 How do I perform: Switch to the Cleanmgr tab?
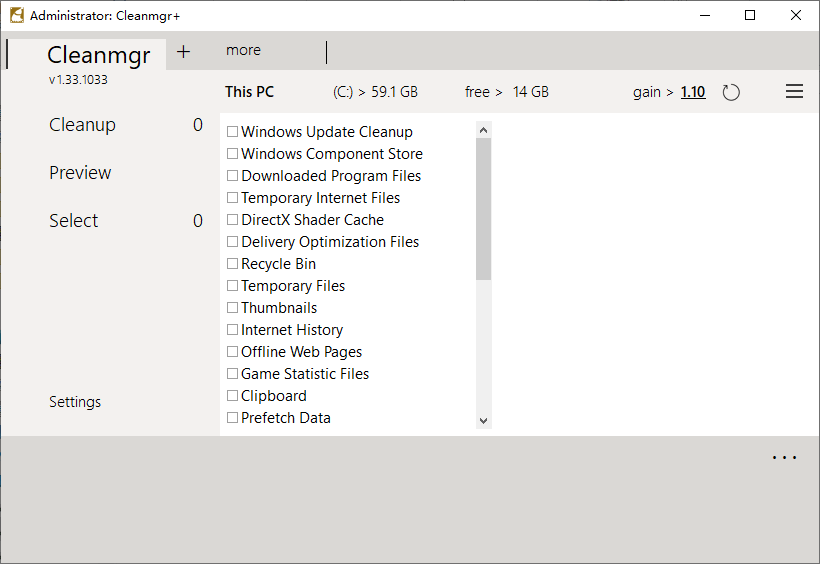98,54
